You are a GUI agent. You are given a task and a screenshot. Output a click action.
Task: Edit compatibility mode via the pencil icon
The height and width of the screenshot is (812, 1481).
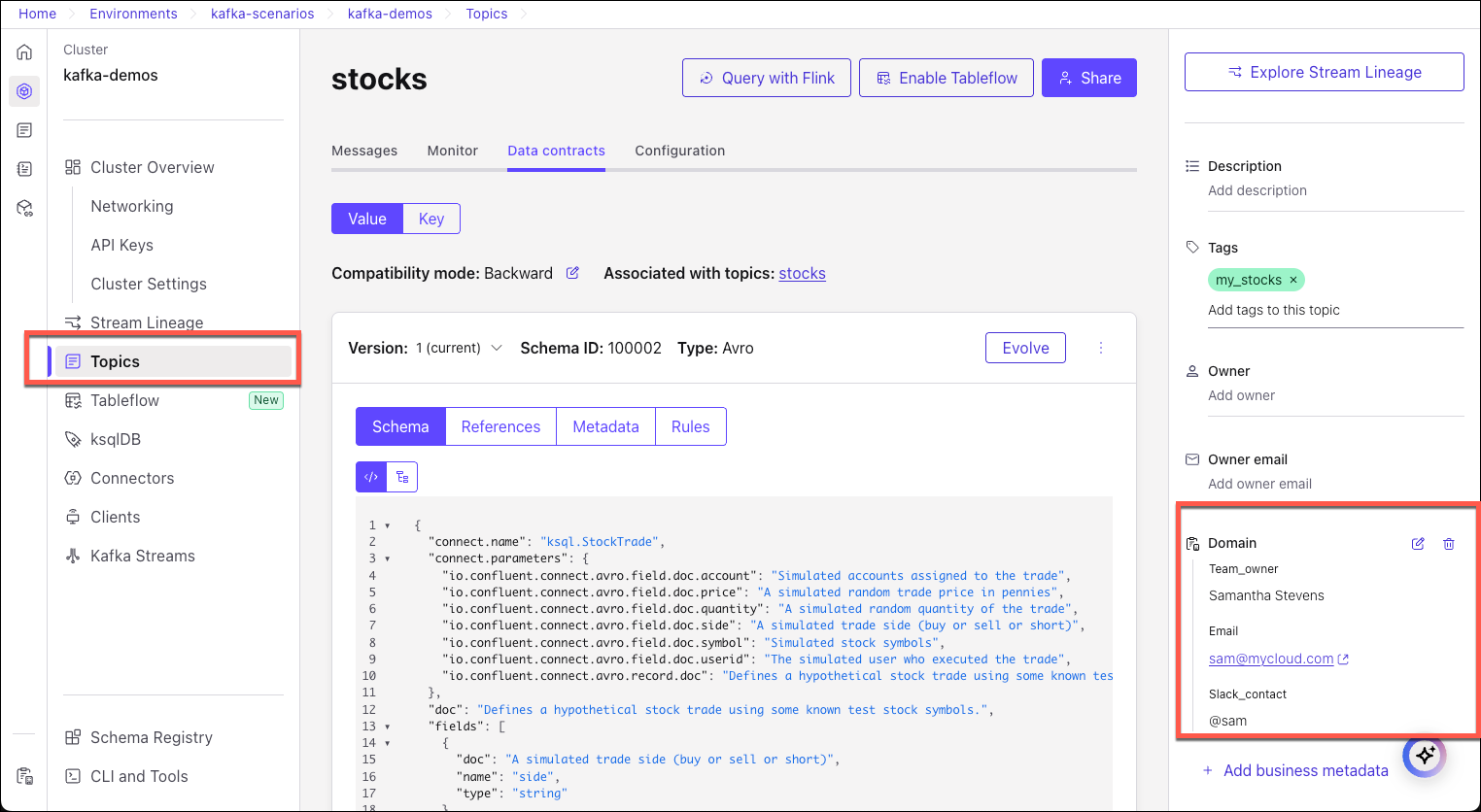pyautogui.click(x=572, y=273)
